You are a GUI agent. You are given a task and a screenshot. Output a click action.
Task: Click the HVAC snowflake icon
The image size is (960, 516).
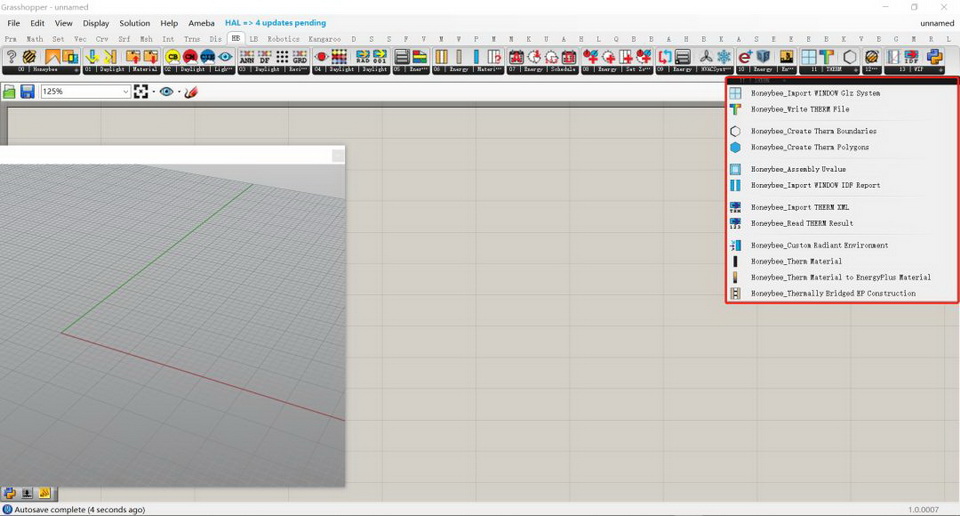(x=724, y=57)
